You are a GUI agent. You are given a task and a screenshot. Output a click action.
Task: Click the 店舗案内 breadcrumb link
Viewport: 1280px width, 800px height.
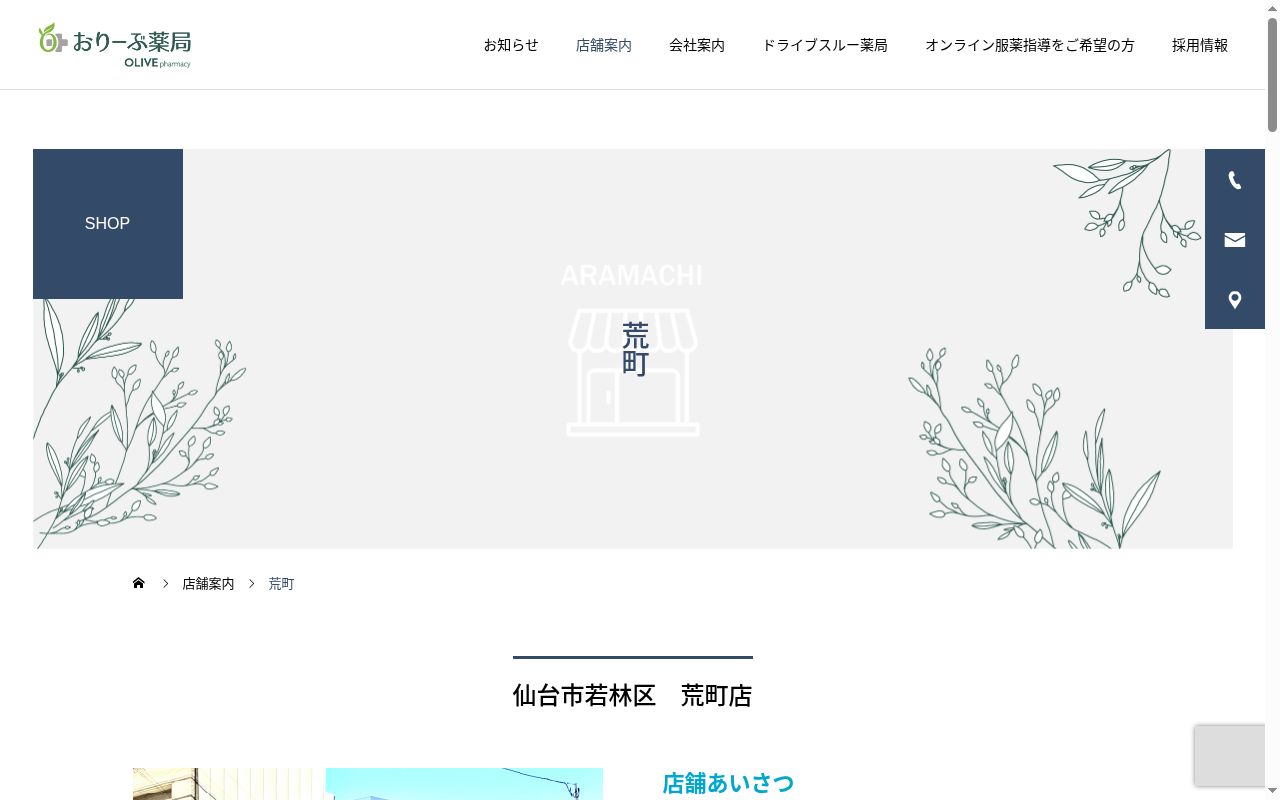pos(208,584)
